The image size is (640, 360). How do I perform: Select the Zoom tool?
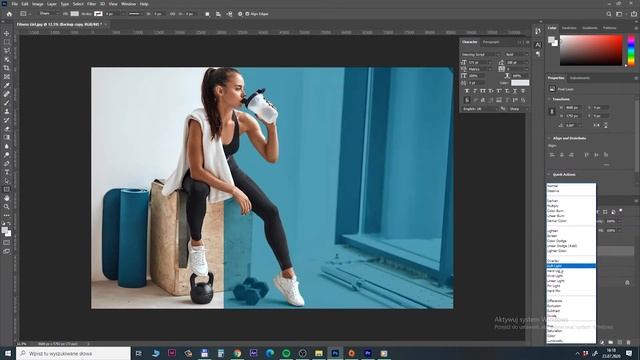point(7,207)
